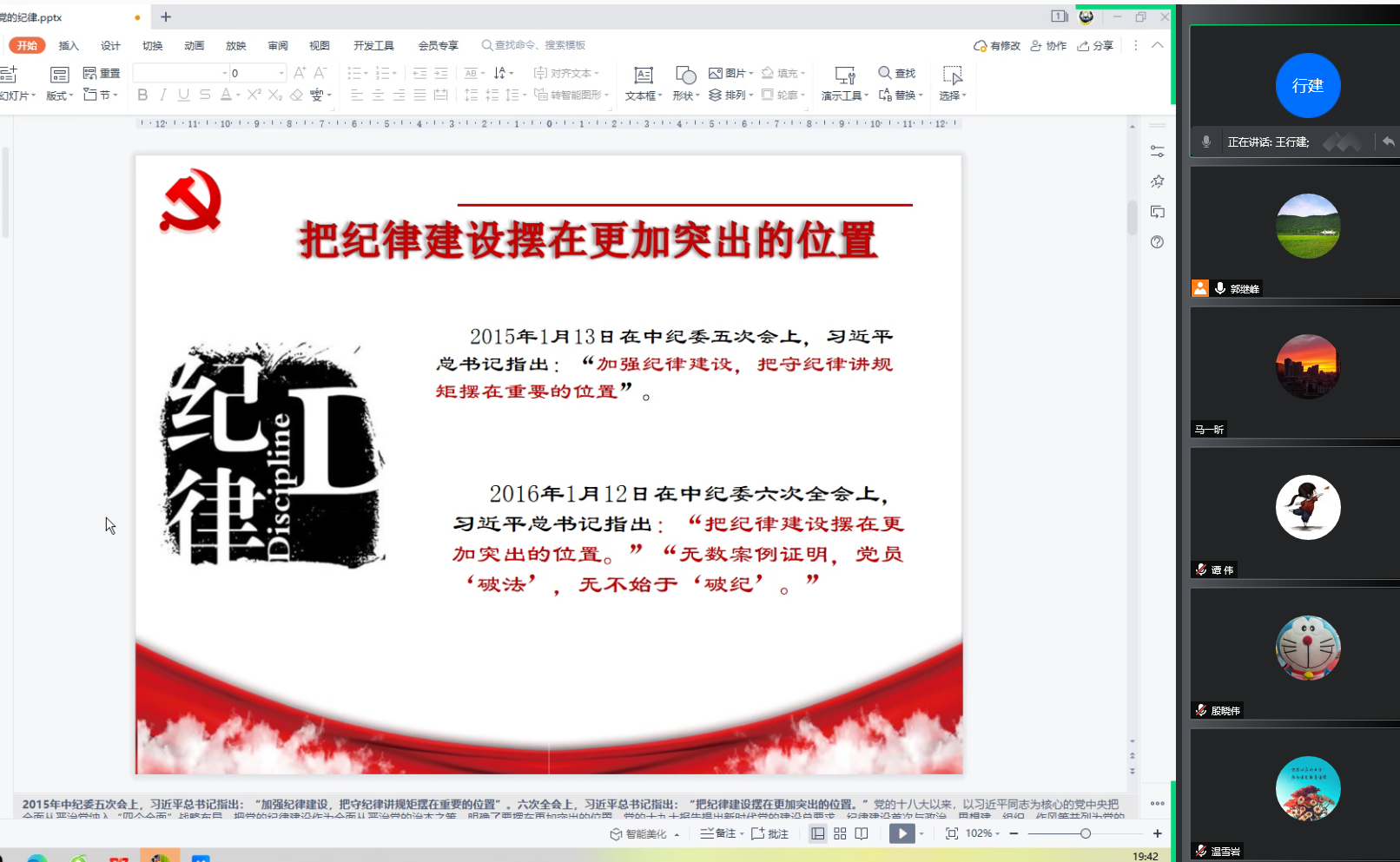Switch to slide sorter grid view

[840, 833]
